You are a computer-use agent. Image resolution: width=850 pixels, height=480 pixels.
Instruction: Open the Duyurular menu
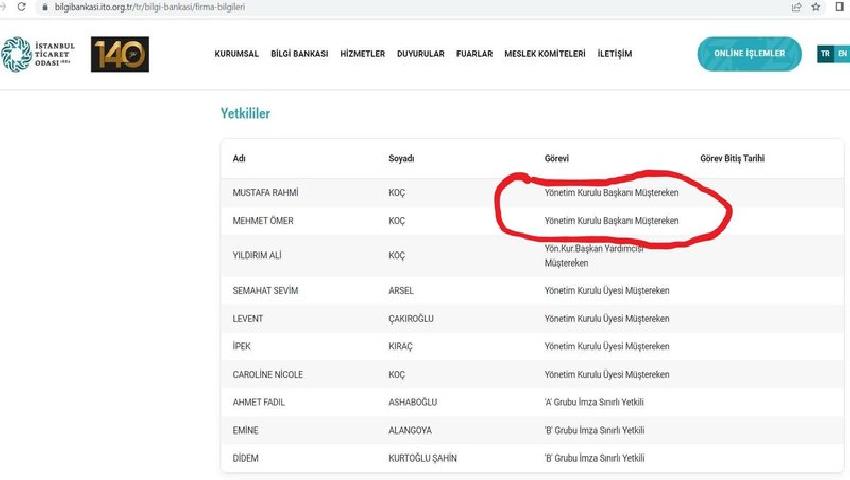tap(421, 54)
